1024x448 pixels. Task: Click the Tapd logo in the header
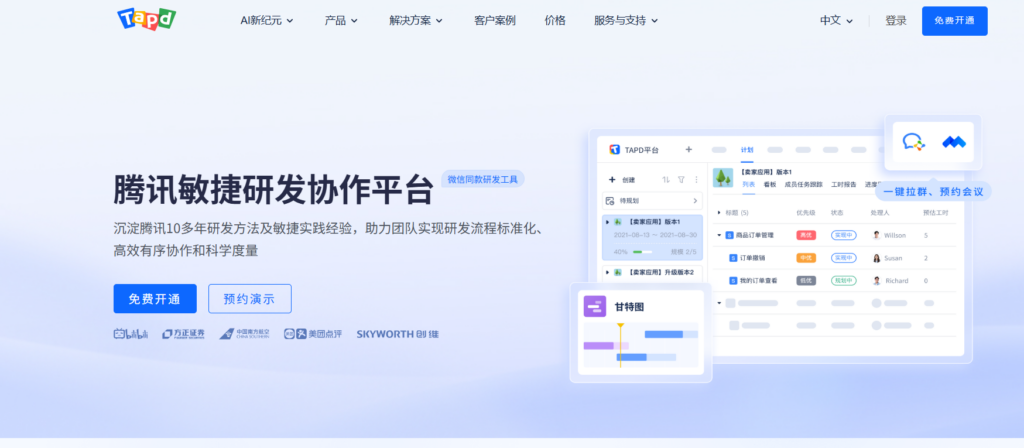coord(146,19)
